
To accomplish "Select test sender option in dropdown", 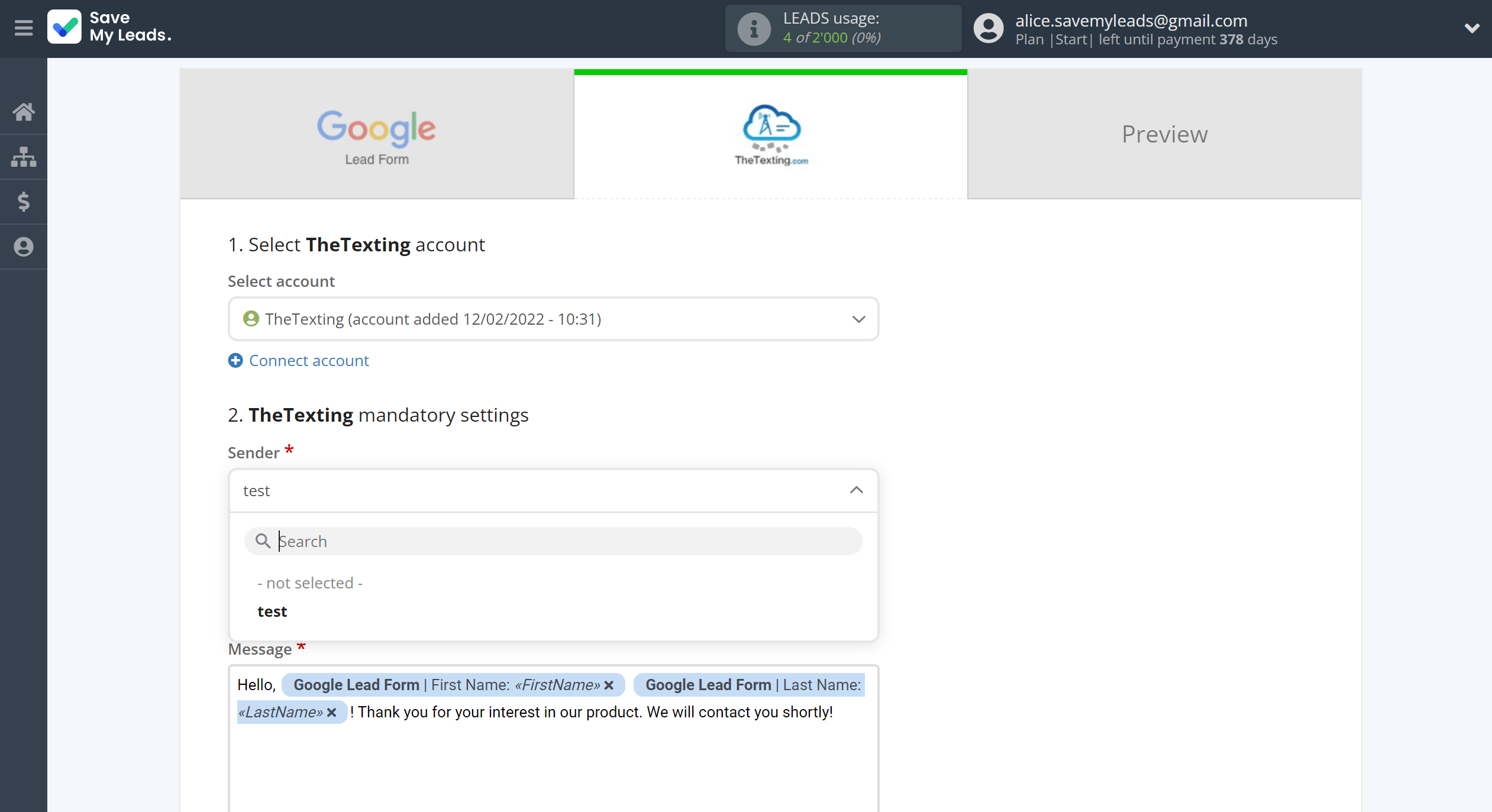I will coord(272,611).
